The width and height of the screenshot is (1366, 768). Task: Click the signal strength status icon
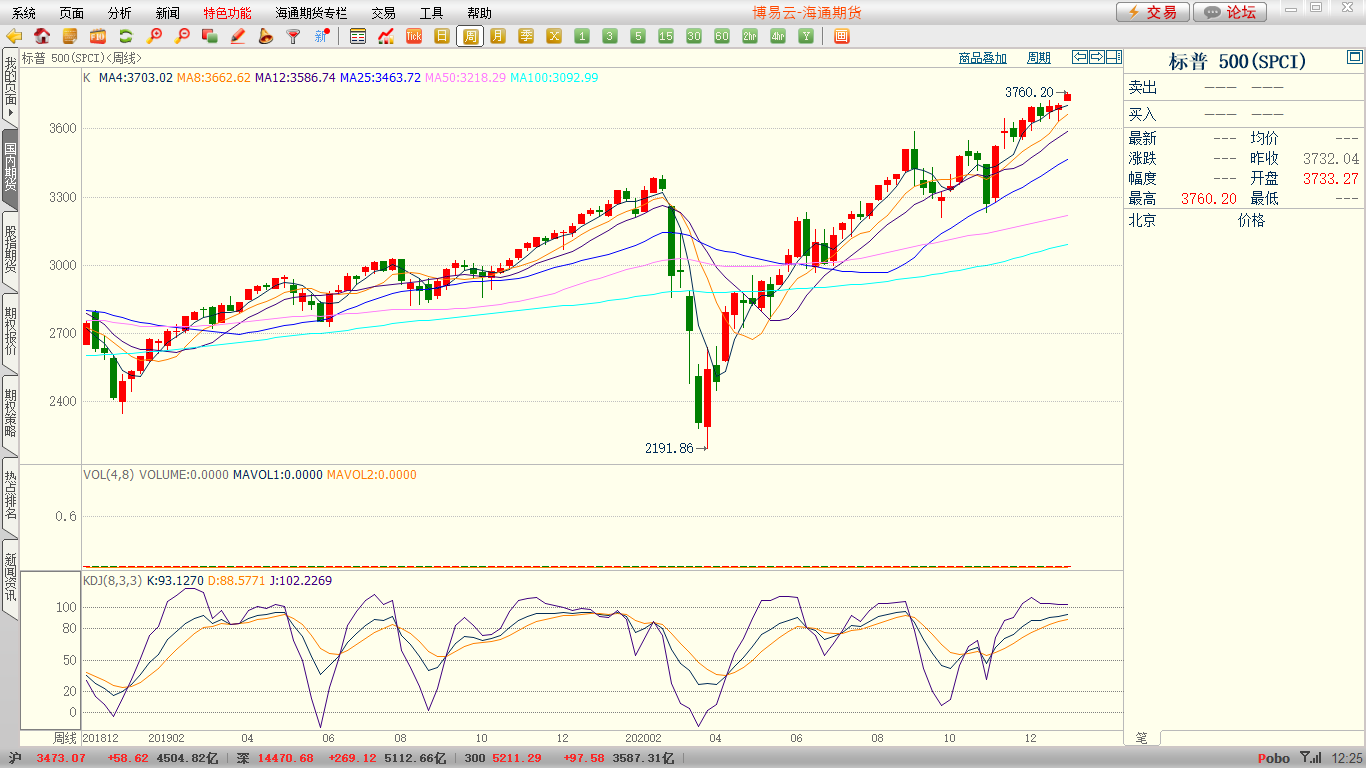[1312, 758]
